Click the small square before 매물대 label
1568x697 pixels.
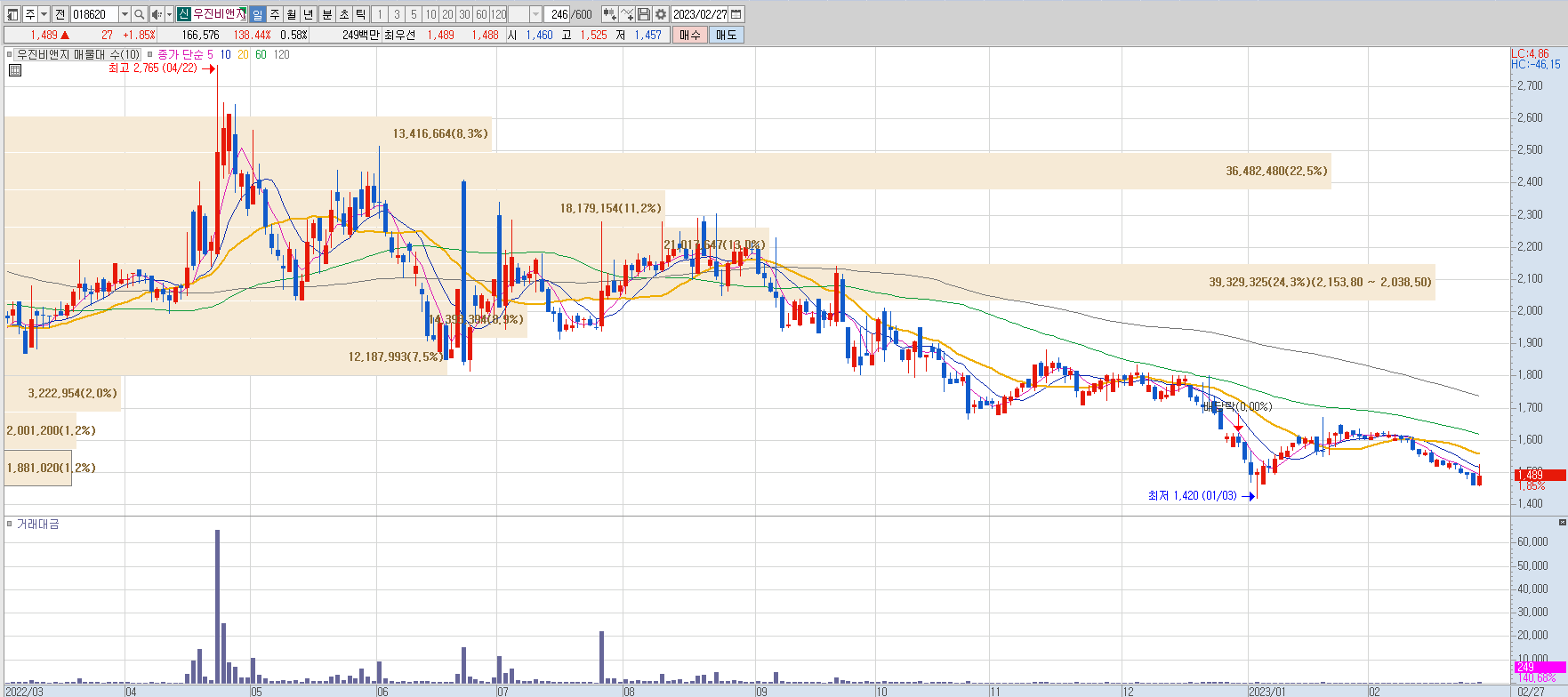click(x=10, y=54)
